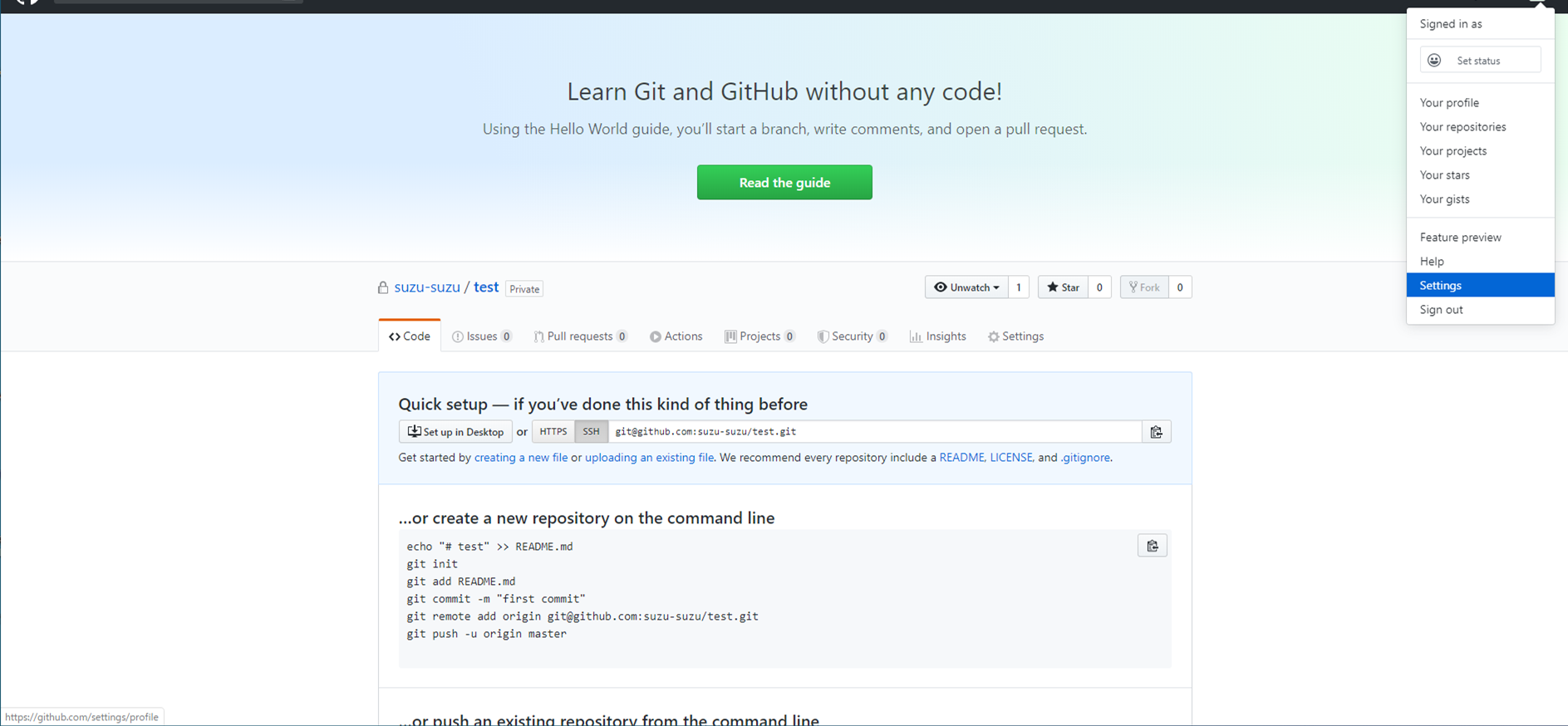
Task: Choose Your repositories from user menu
Action: [1480, 127]
